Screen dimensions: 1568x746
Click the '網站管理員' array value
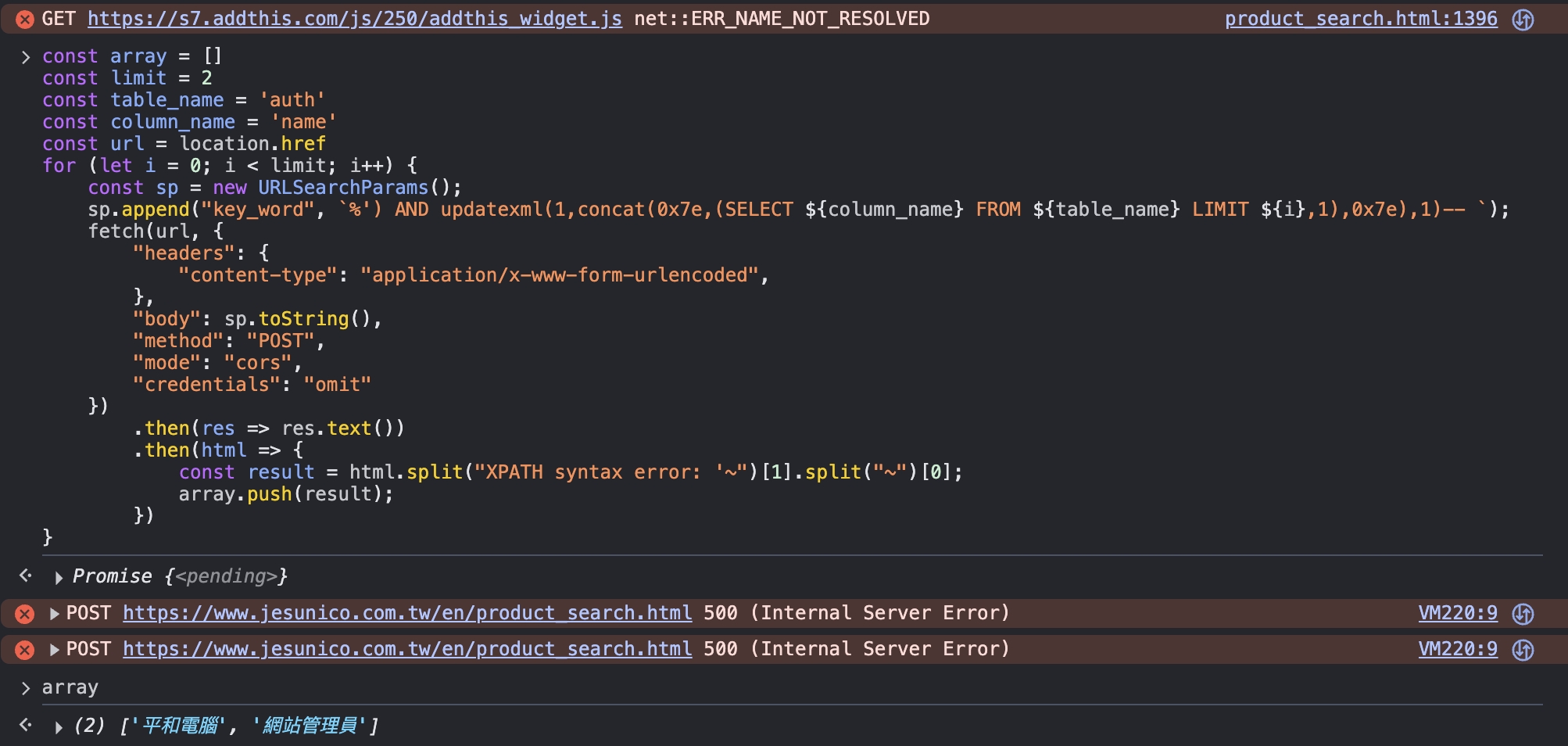309,726
